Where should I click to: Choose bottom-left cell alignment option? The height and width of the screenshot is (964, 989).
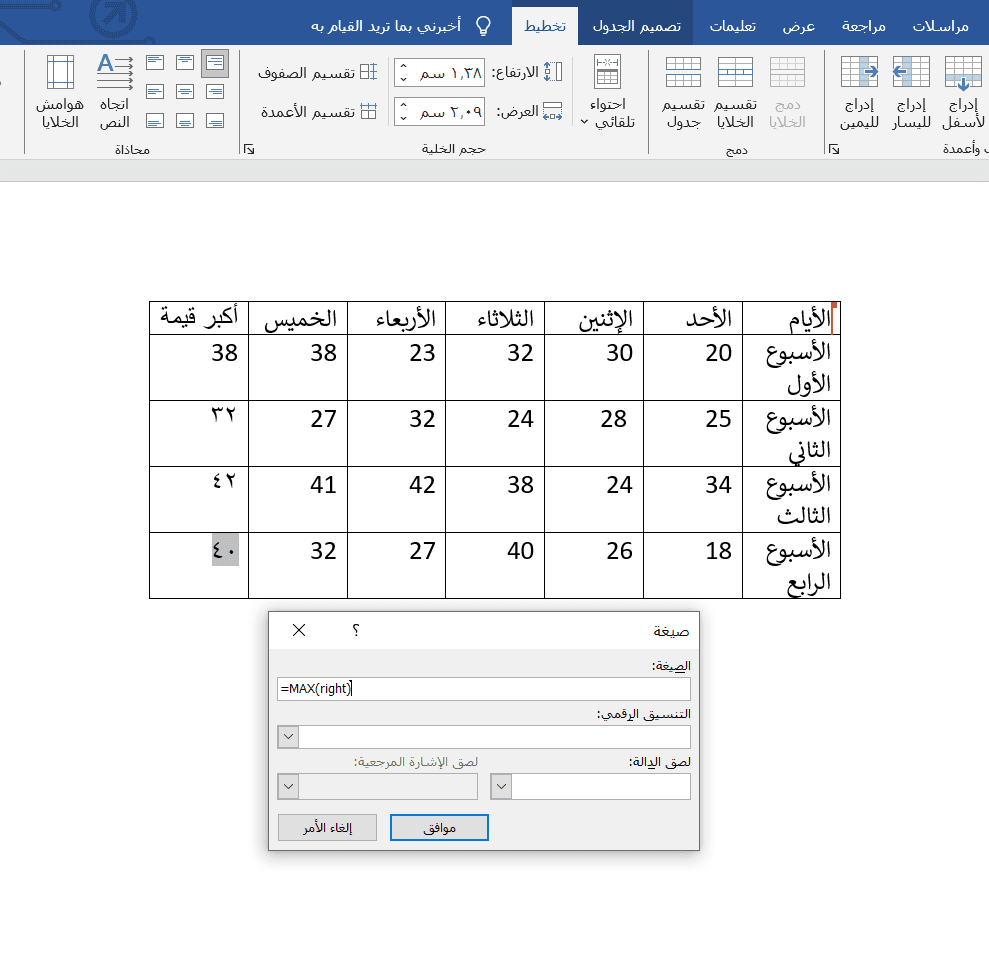[x=154, y=121]
